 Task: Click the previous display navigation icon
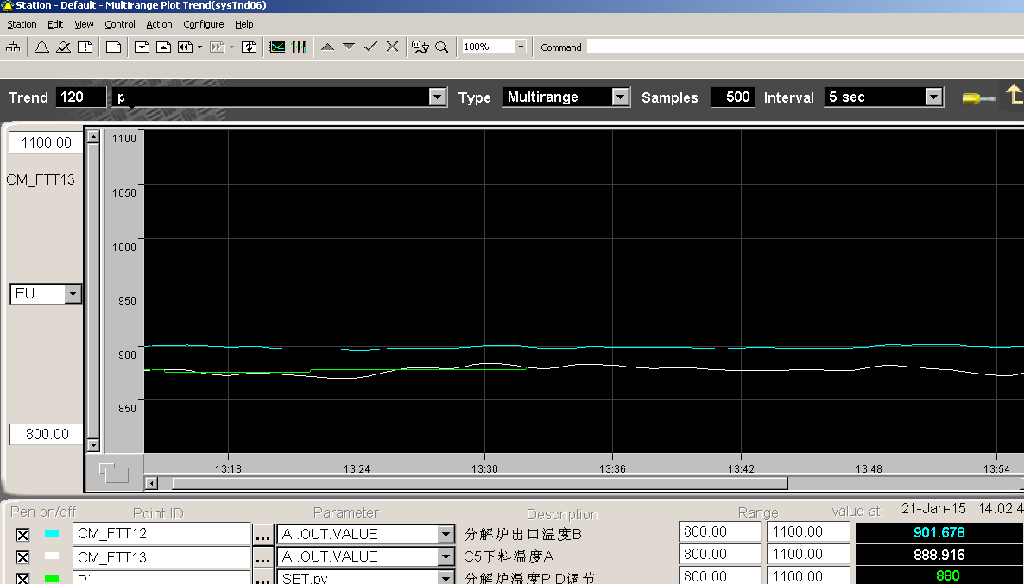click(x=185, y=47)
